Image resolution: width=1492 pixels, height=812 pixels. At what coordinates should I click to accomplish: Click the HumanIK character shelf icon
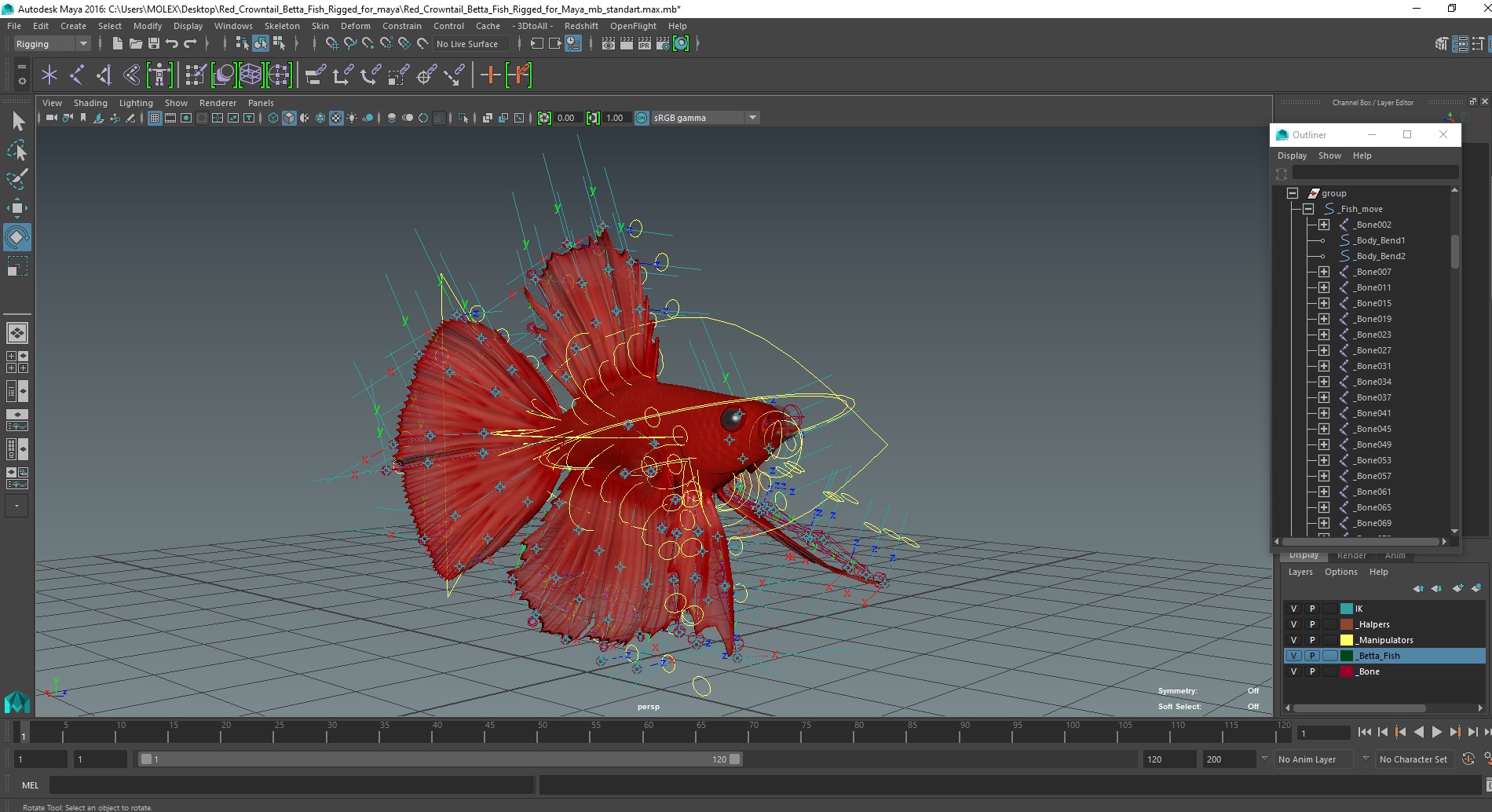point(159,75)
